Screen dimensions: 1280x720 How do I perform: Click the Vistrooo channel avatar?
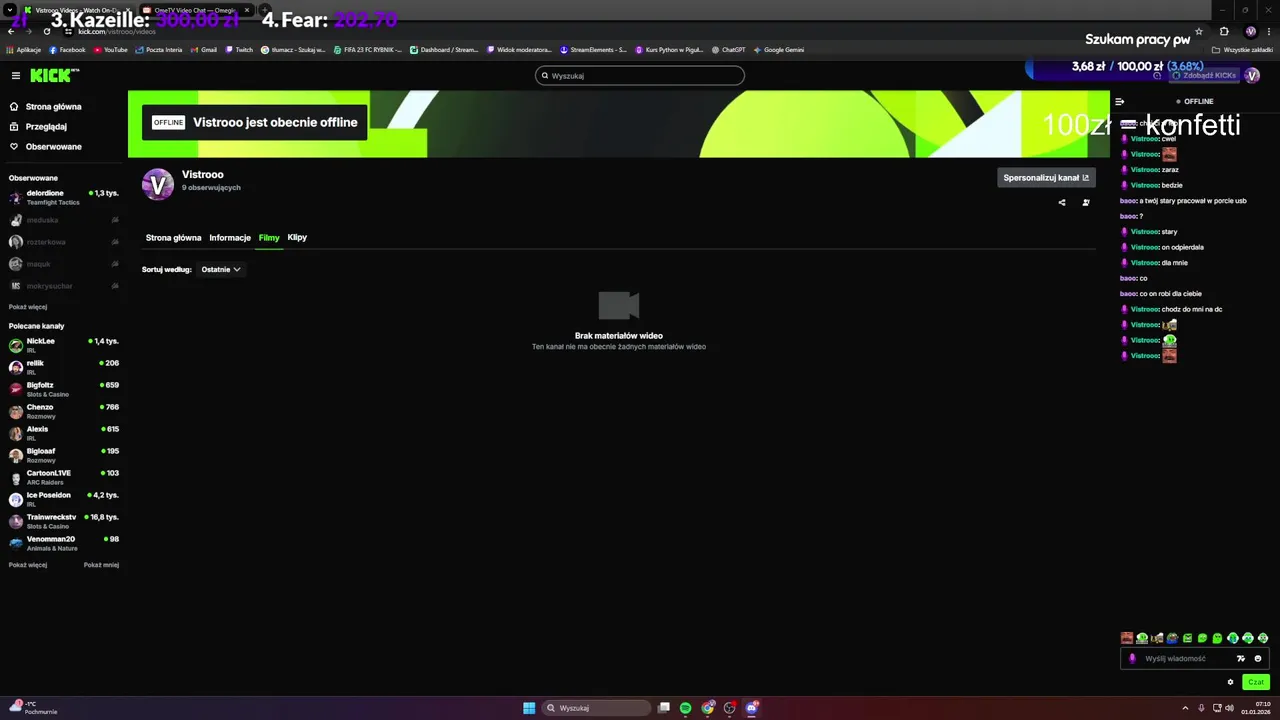[158, 184]
